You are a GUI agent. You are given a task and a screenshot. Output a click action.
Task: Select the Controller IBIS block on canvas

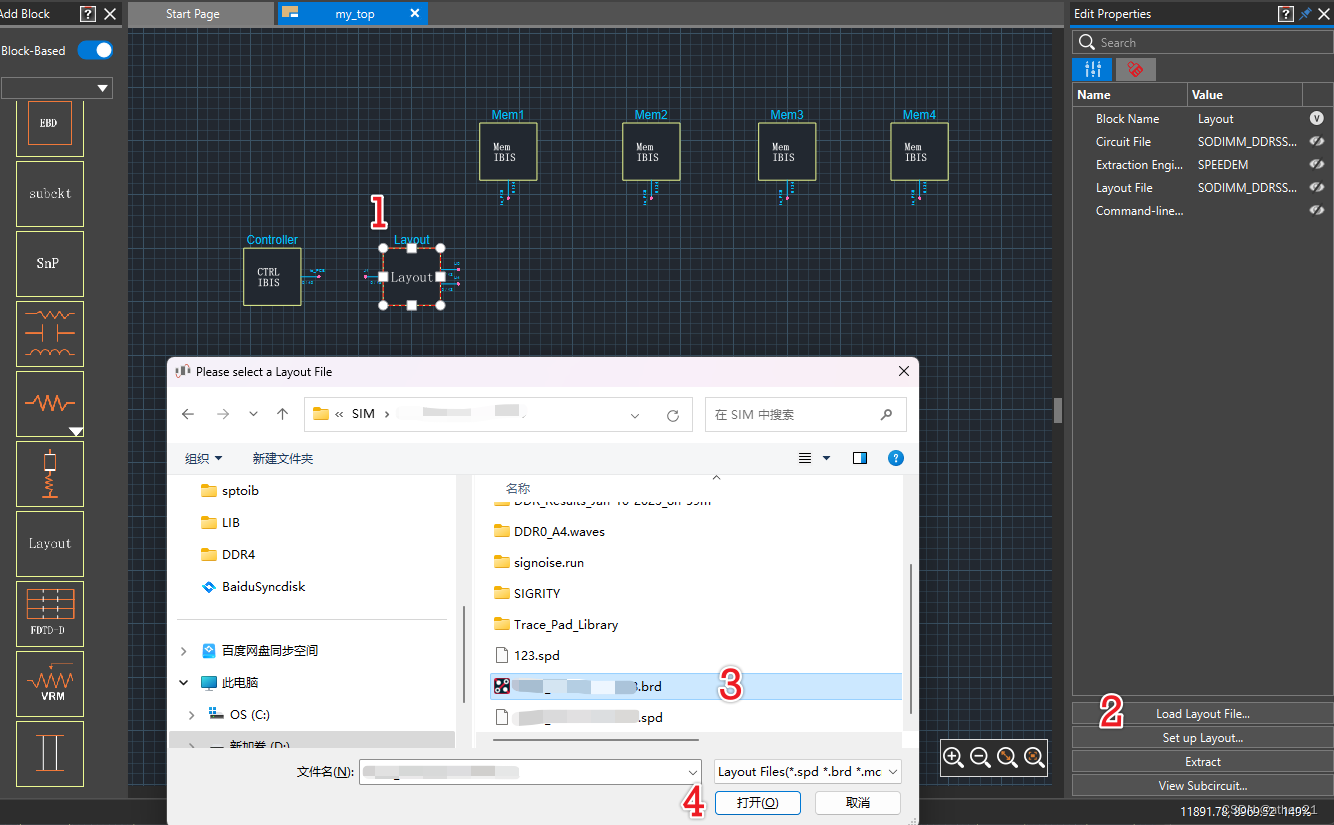click(272, 276)
